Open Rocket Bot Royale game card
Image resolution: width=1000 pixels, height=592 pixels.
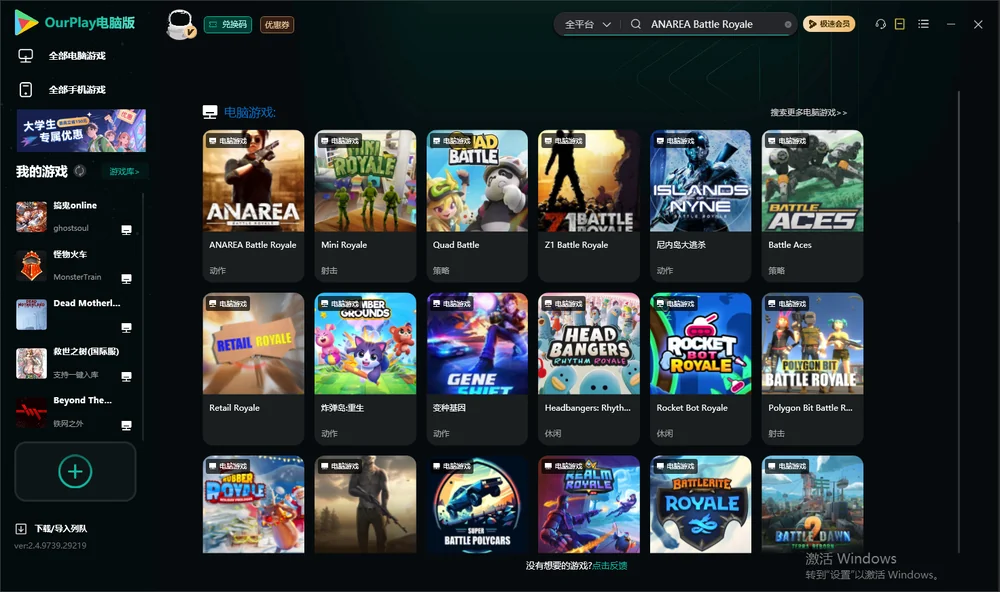click(700, 369)
